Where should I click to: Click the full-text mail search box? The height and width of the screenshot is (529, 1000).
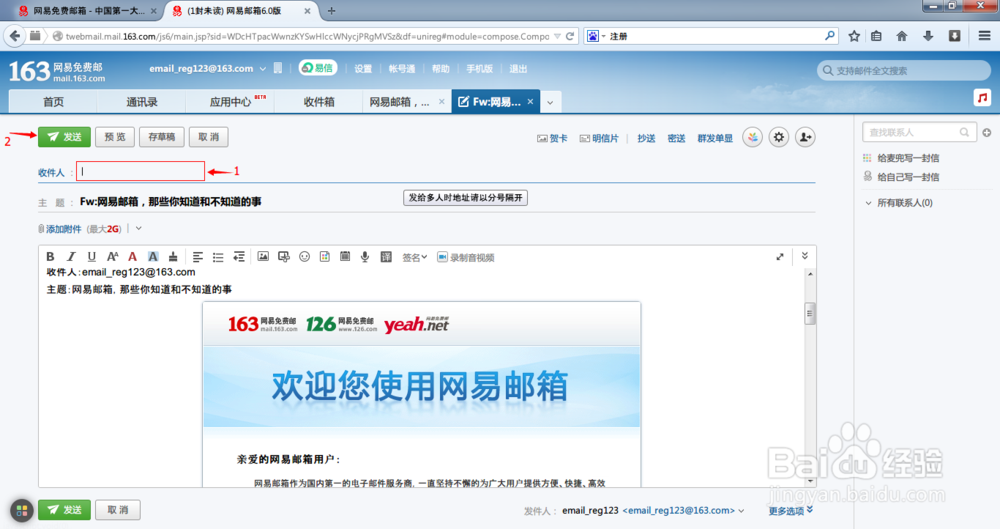pos(903,70)
